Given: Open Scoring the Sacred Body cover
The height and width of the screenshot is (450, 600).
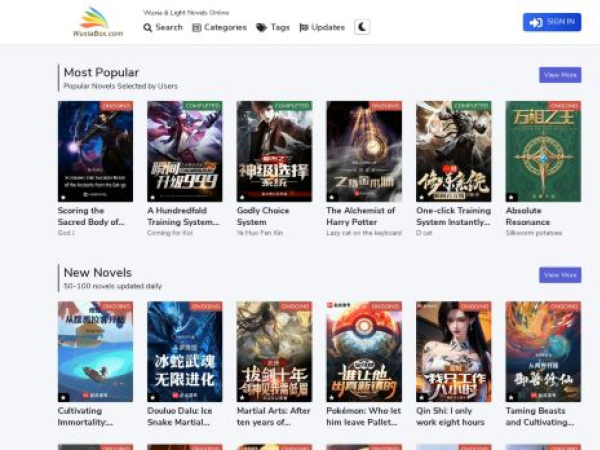Looking at the screenshot, I should [95, 151].
